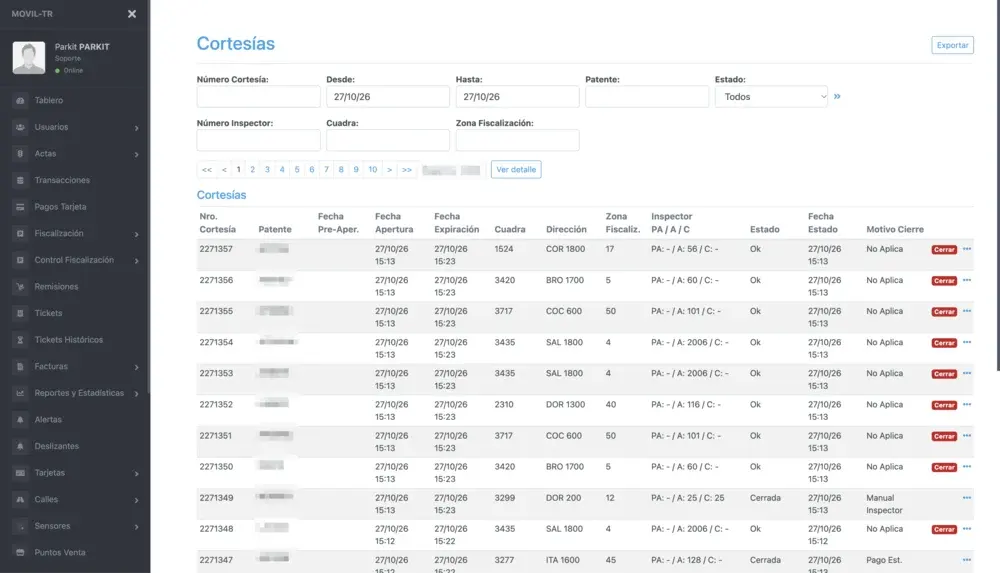1000x573 pixels.
Task: Open the Estado dropdown showing Todos
Action: 771,97
